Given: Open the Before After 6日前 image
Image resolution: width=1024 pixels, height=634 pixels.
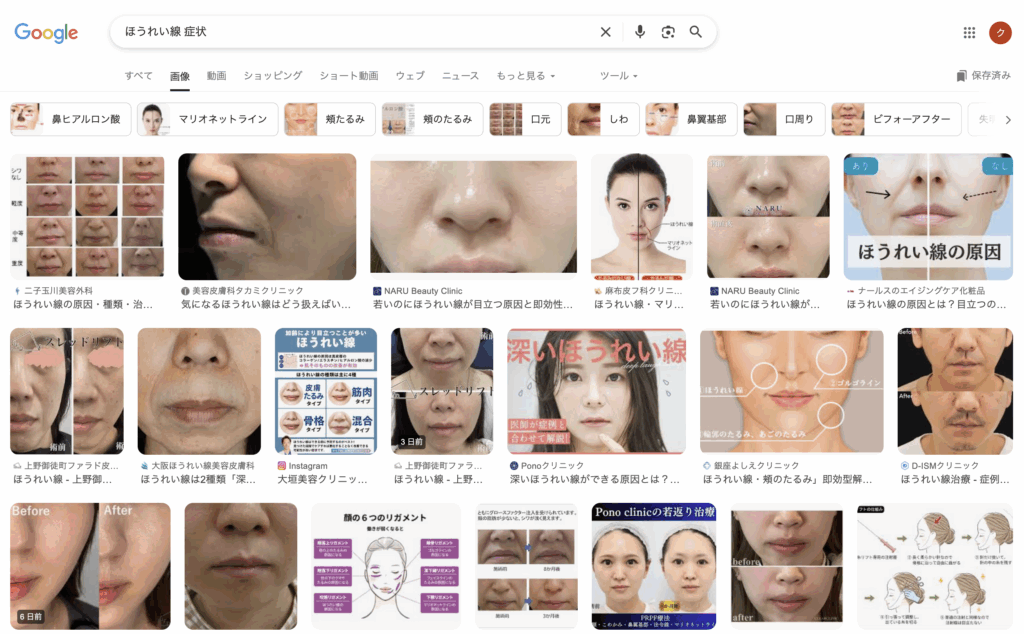Looking at the screenshot, I should click(x=90, y=566).
